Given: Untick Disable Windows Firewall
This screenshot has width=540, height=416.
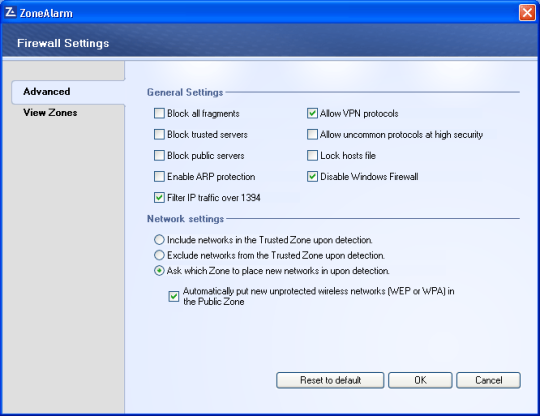Looking at the screenshot, I should pos(312,176).
